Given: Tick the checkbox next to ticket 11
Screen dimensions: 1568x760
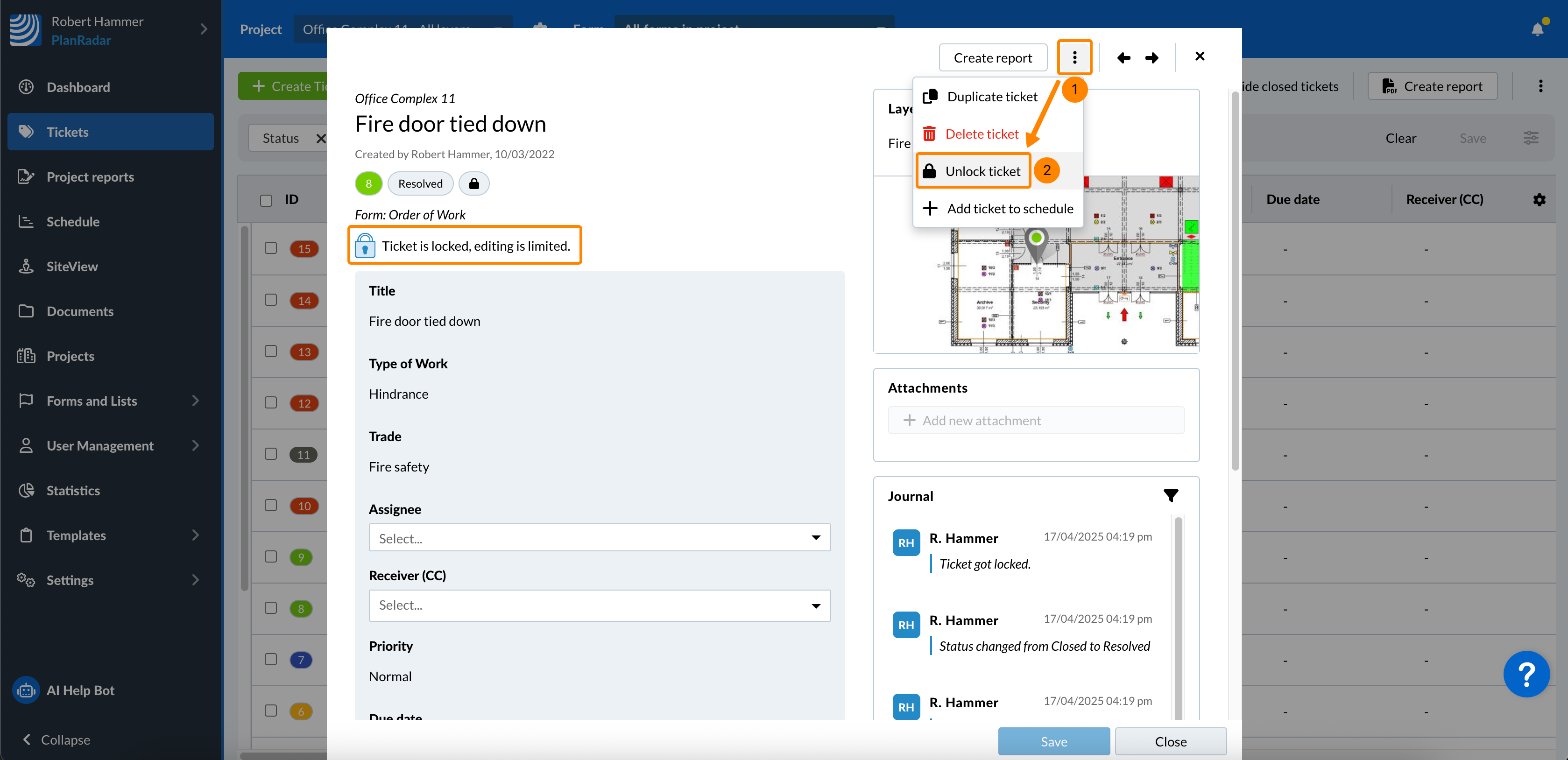Looking at the screenshot, I should [x=271, y=453].
